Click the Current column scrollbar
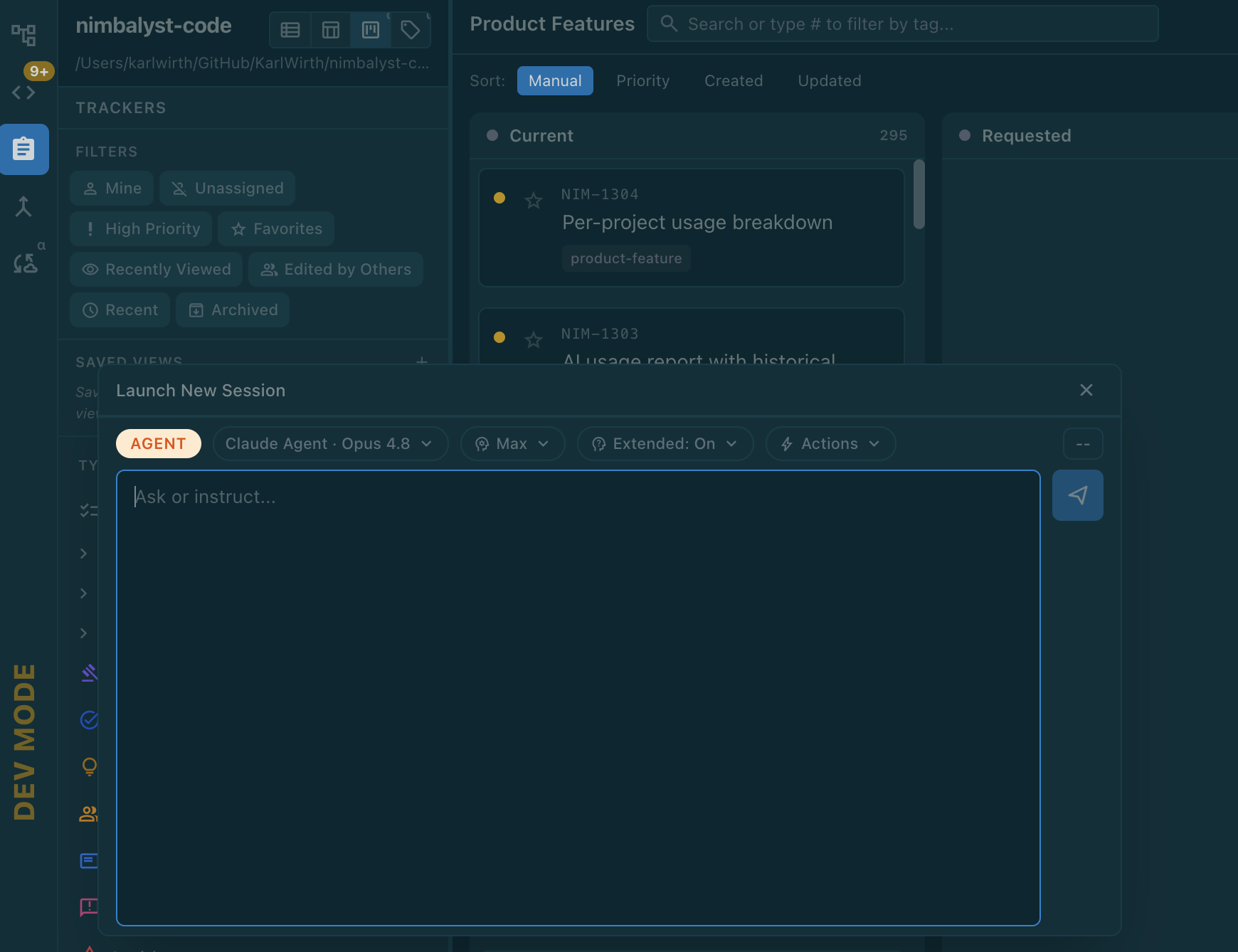This screenshot has height=952, width=1238. coord(919,194)
